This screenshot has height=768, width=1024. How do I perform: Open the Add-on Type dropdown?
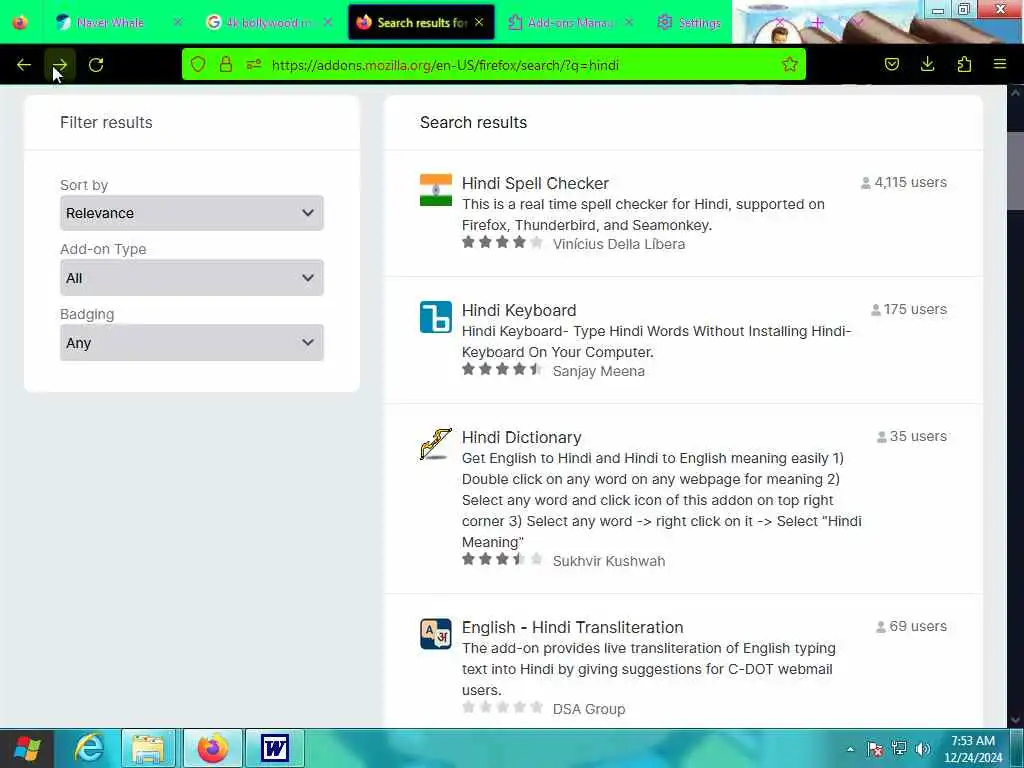[192, 278]
